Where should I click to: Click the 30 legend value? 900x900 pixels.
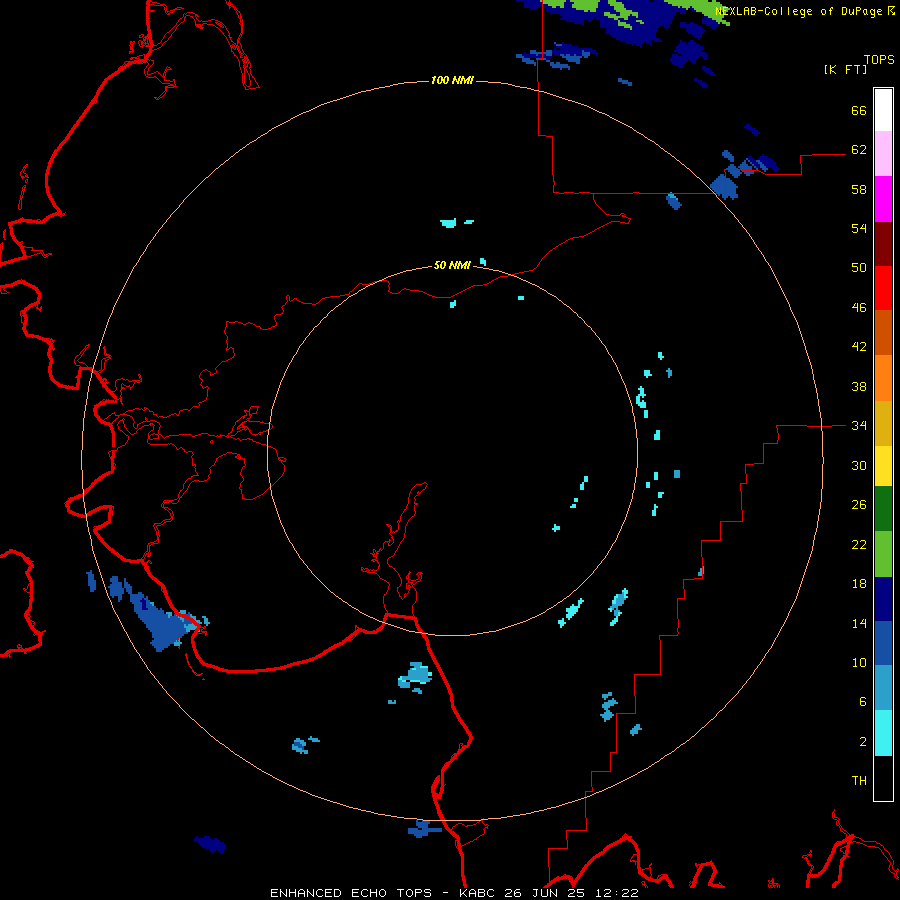point(859,465)
